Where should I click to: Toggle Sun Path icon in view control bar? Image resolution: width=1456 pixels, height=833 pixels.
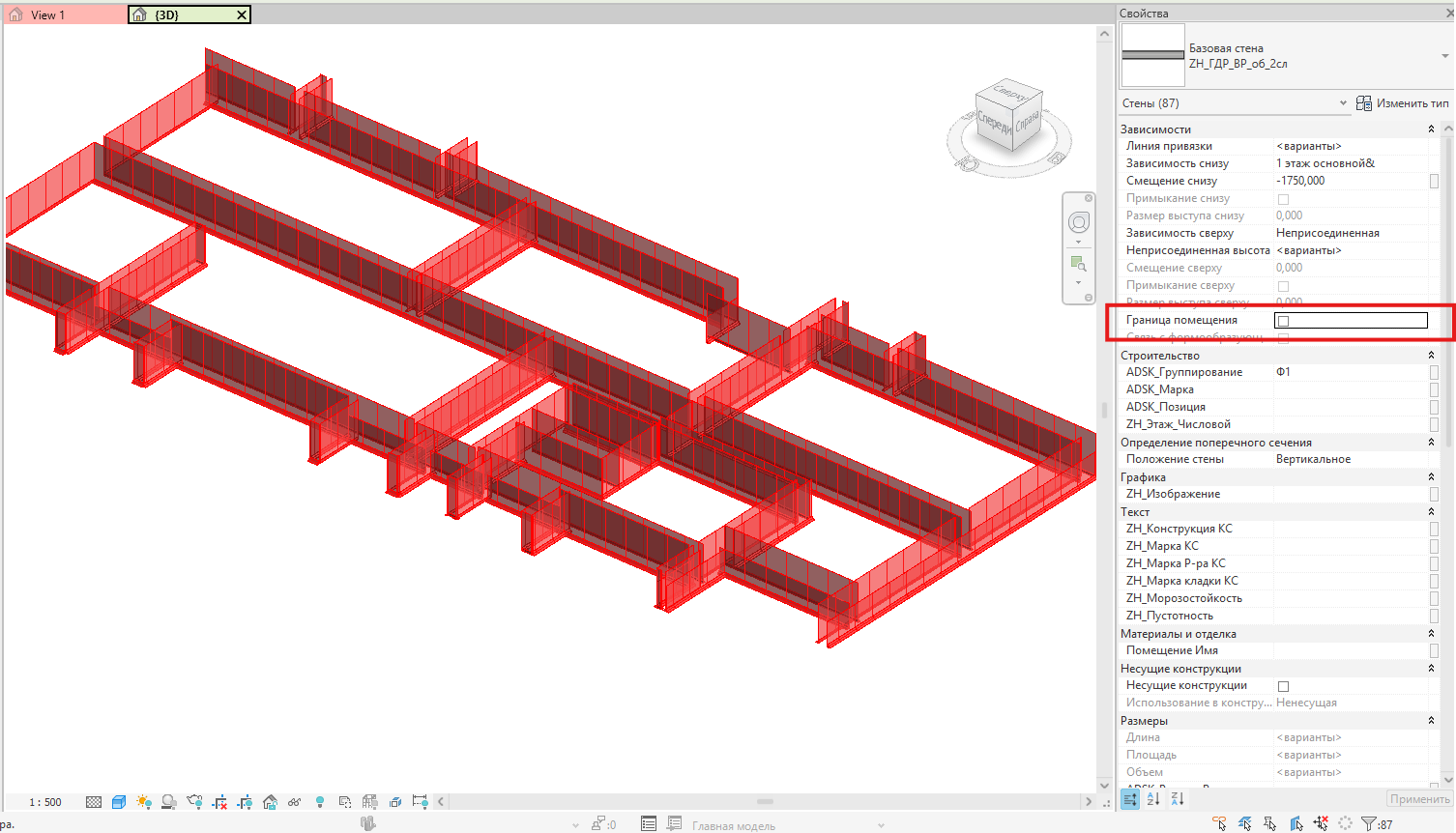point(144,802)
